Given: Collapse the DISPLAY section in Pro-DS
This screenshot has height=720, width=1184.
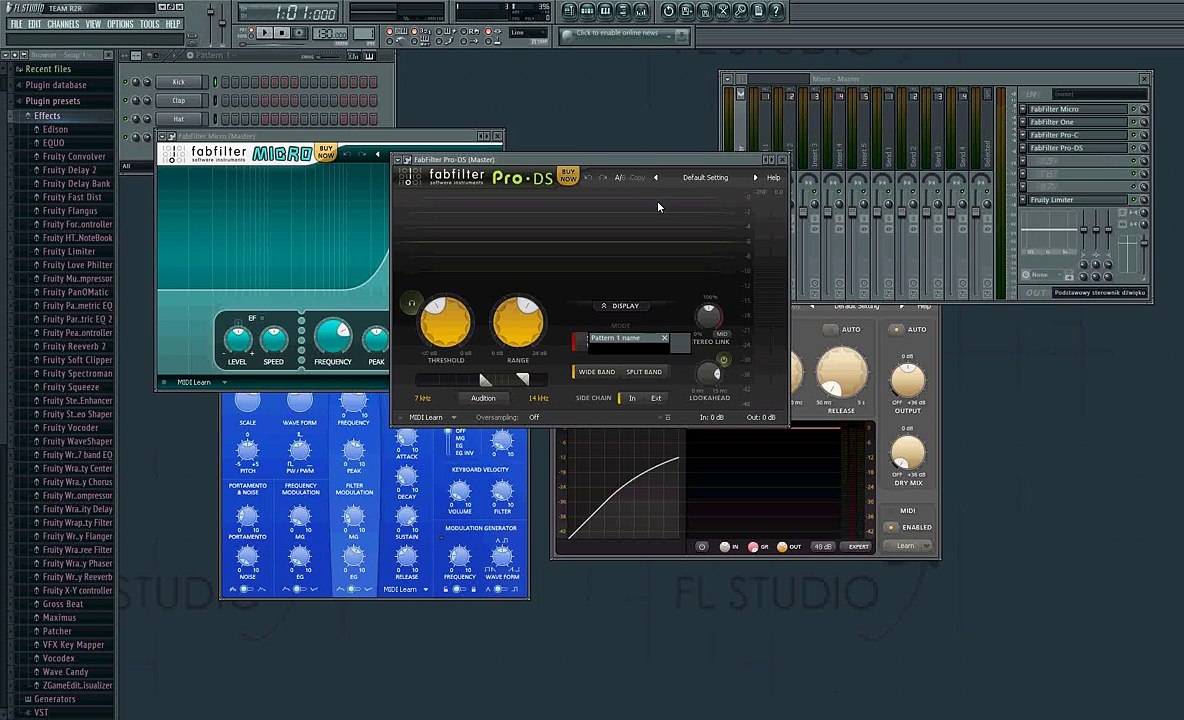Looking at the screenshot, I should pyautogui.click(x=620, y=306).
